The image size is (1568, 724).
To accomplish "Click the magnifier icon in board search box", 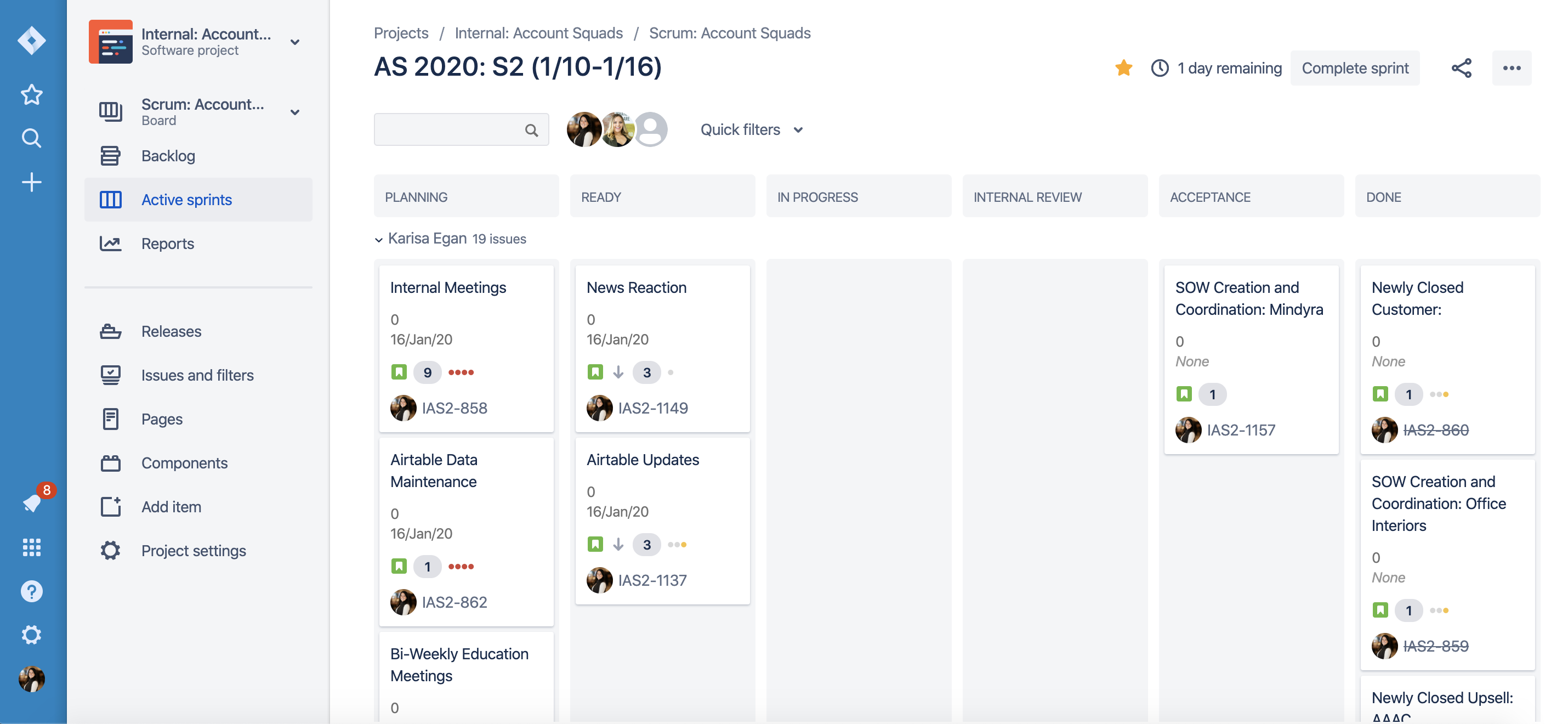I will [531, 129].
